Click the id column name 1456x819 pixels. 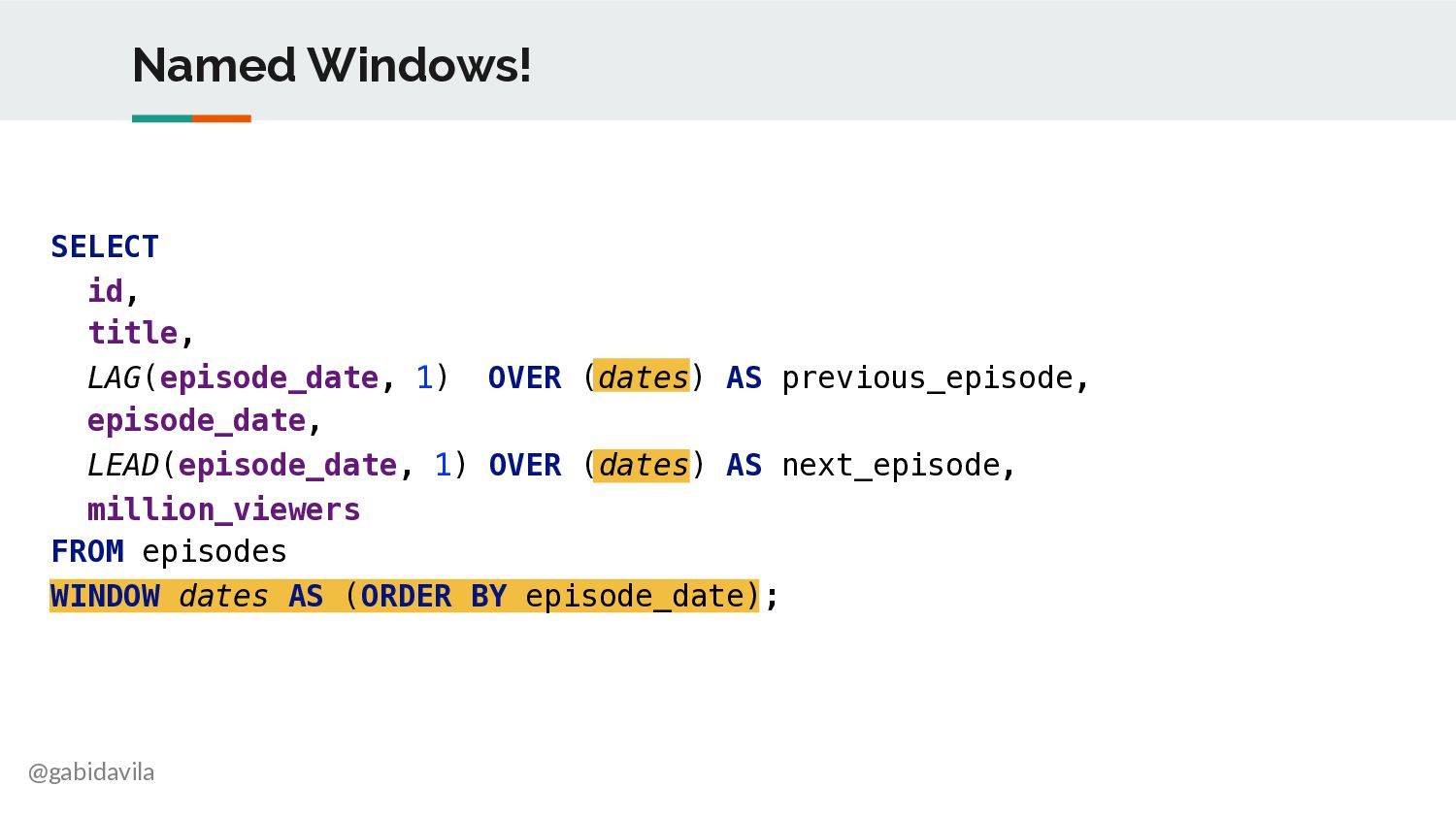pos(106,290)
